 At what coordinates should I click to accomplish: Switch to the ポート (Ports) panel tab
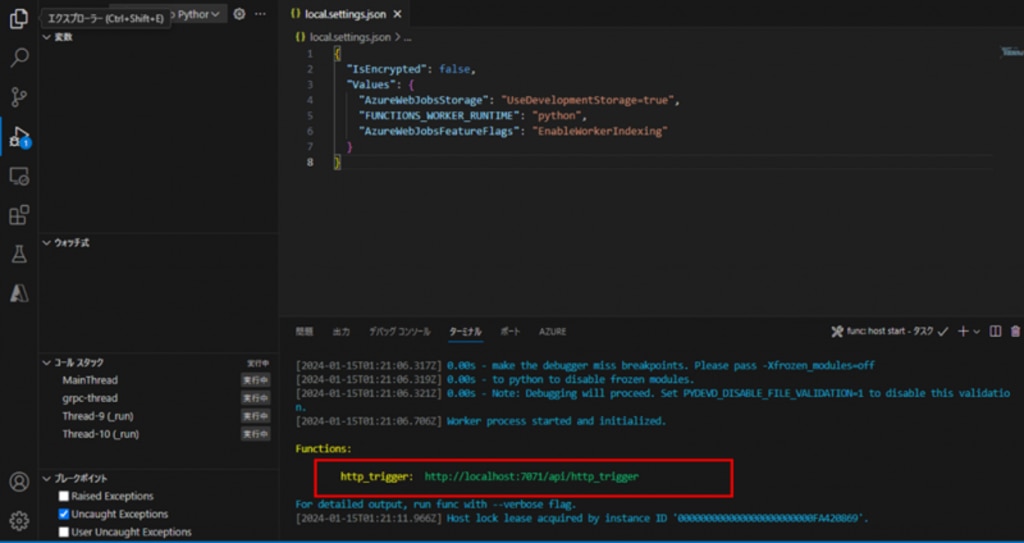coord(510,332)
